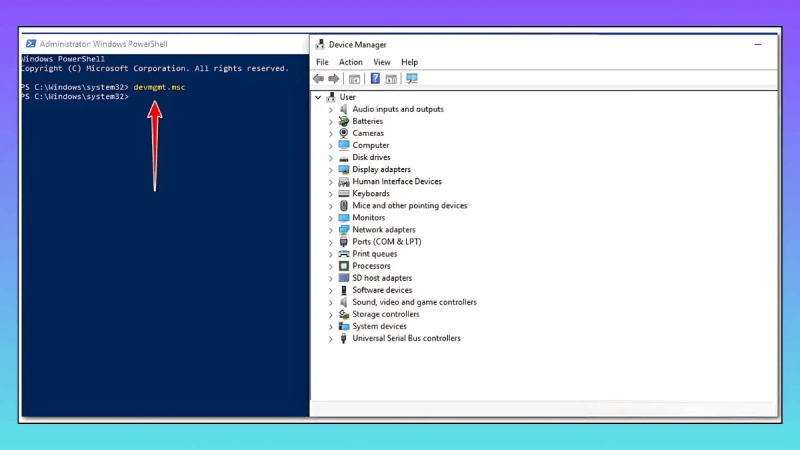Image resolution: width=800 pixels, height=450 pixels.
Task: Expand Disk drives with its chevron
Action: click(x=331, y=158)
